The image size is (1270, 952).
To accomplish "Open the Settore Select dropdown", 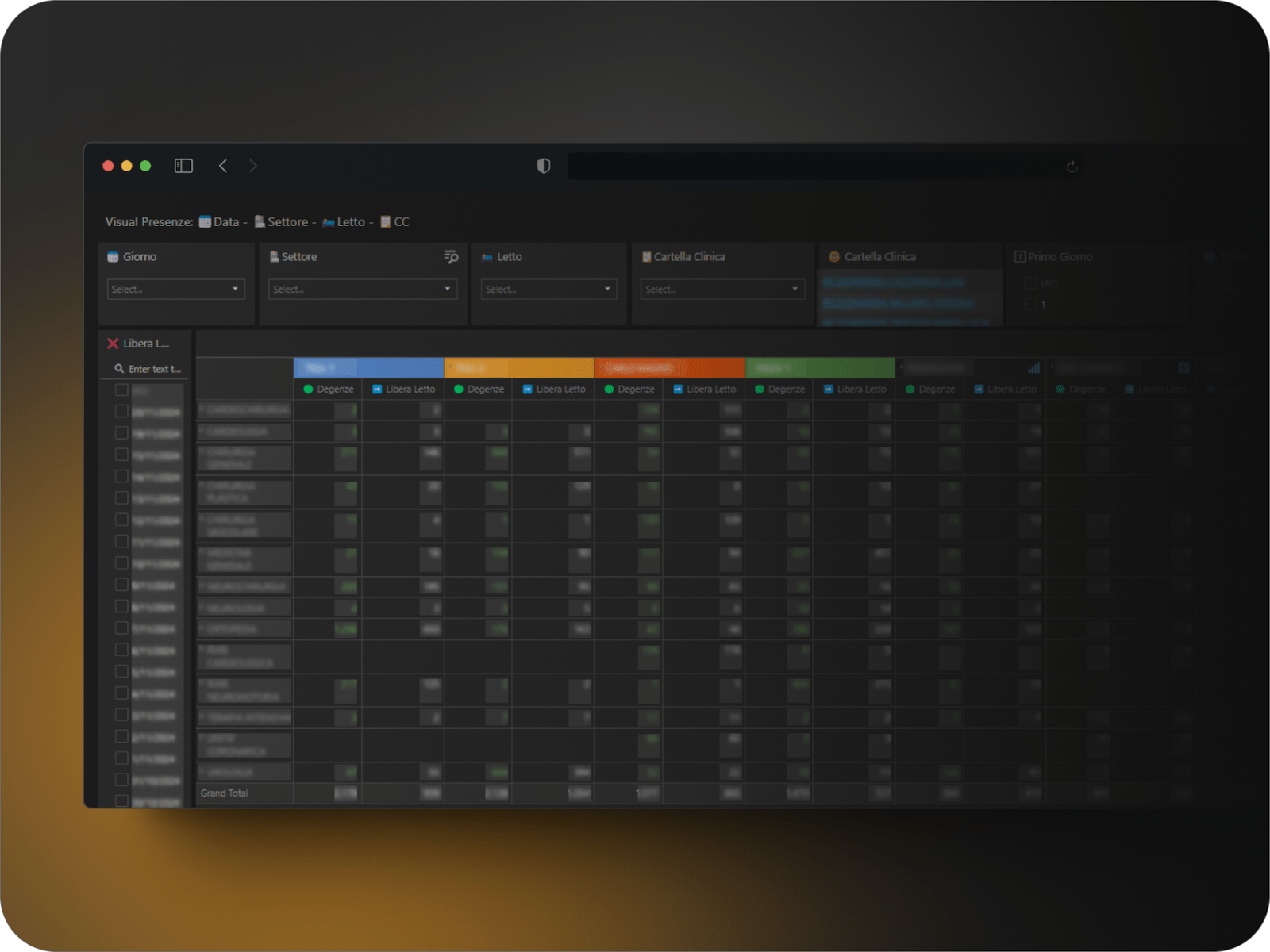I will tap(362, 290).
